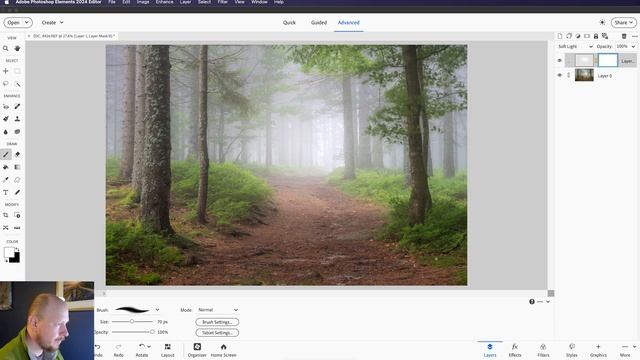Viewport: 640px width, 360px height.
Task: Create a new layer in Layers panel
Action: (560, 36)
